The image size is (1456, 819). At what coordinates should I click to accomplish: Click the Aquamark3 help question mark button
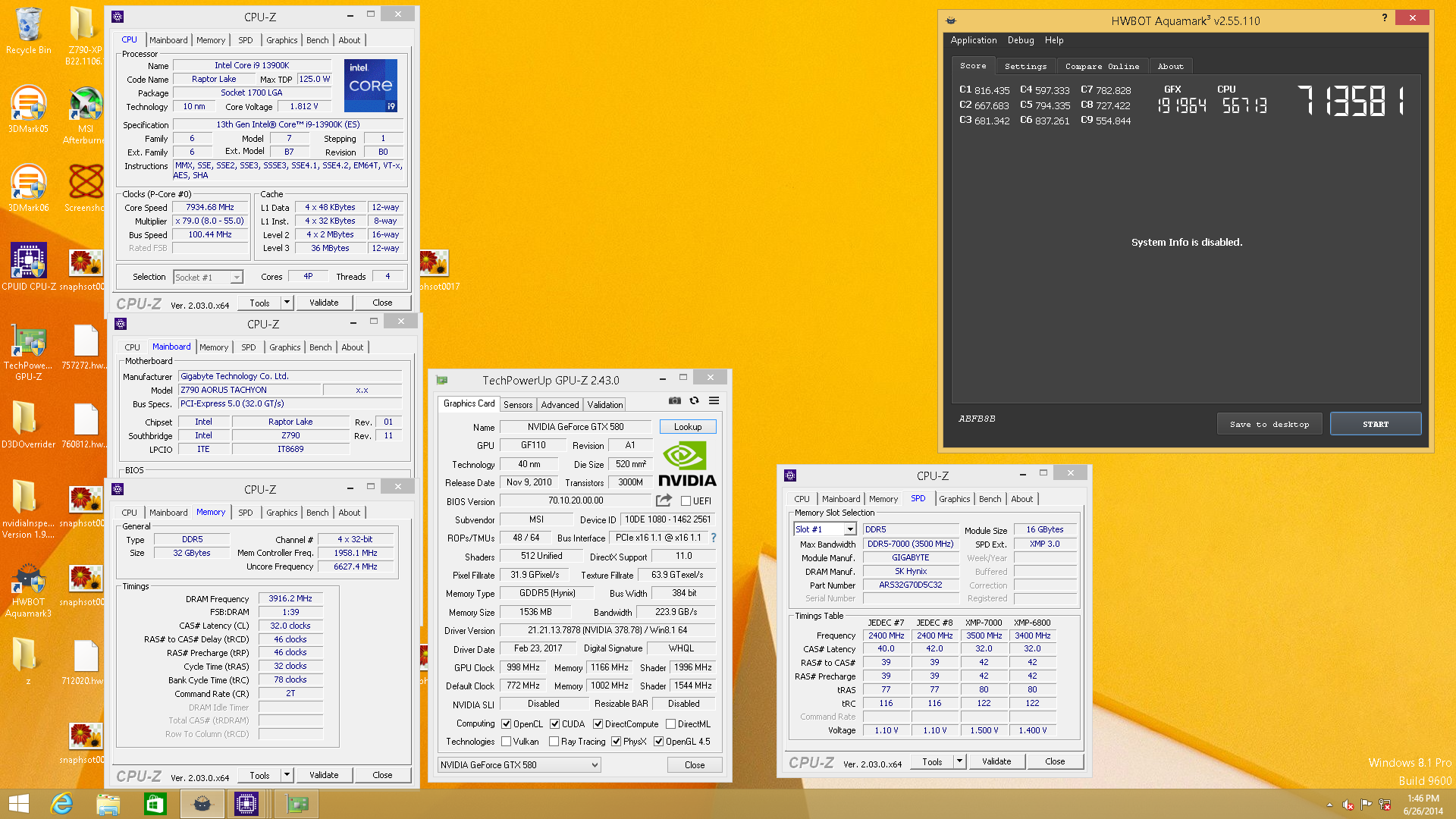1385,17
